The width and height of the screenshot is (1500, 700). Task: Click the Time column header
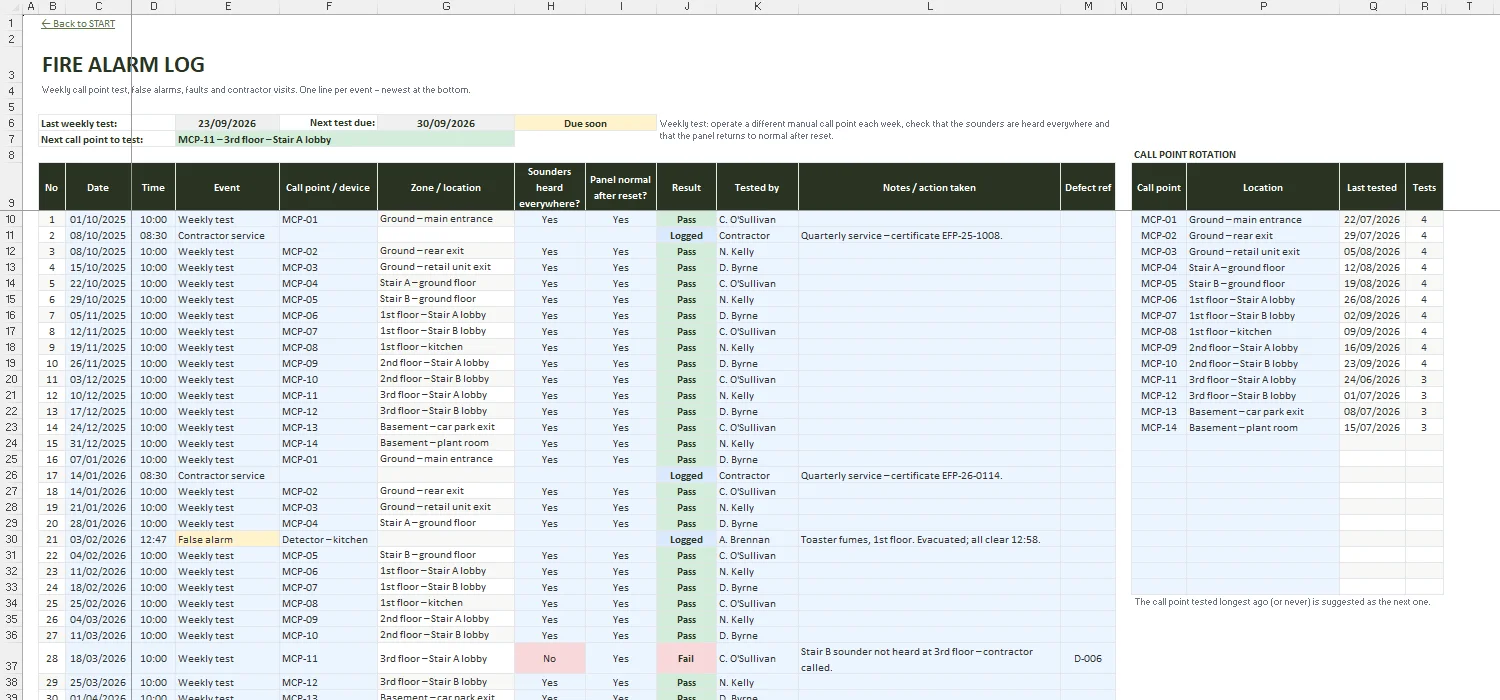153,187
